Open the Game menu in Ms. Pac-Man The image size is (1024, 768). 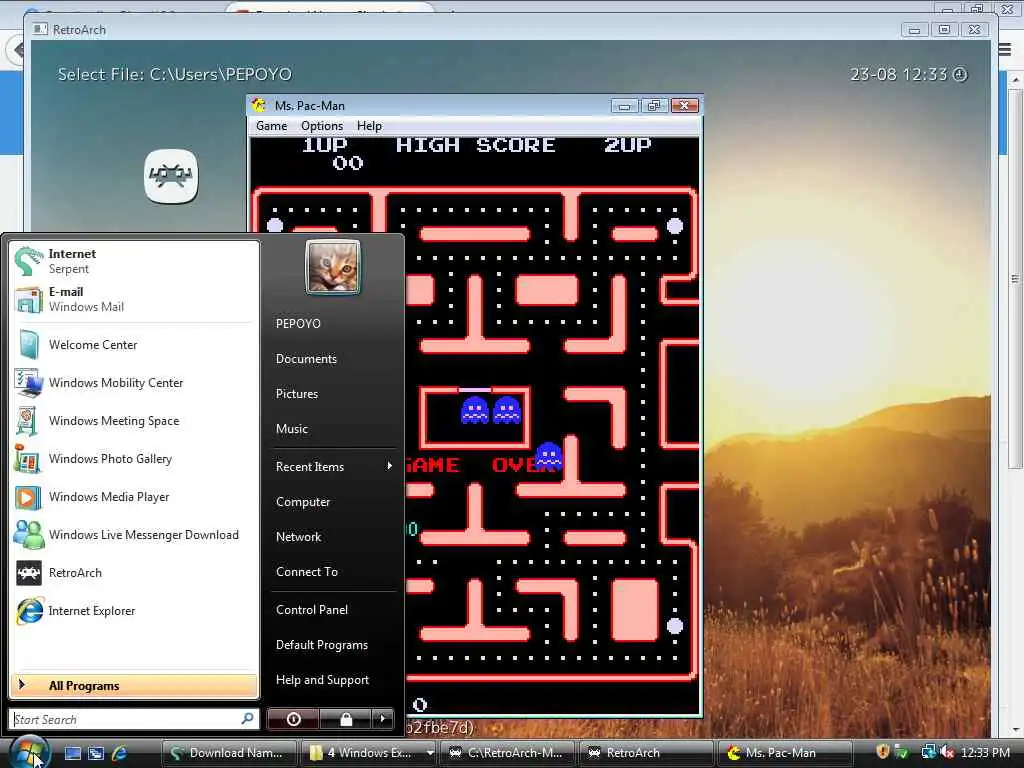tap(272, 126)
